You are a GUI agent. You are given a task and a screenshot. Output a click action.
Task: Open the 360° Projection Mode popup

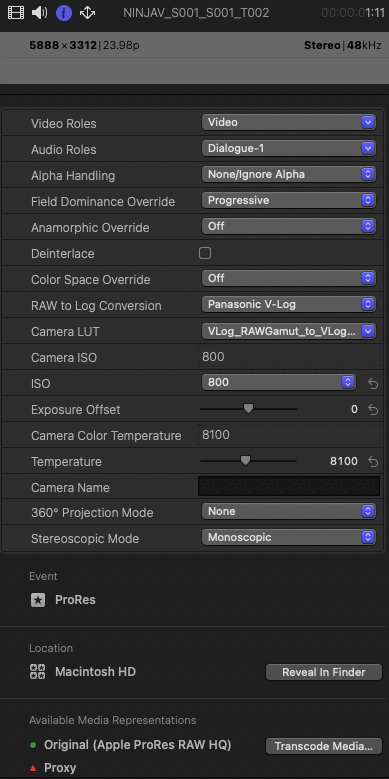click(289, 511)
